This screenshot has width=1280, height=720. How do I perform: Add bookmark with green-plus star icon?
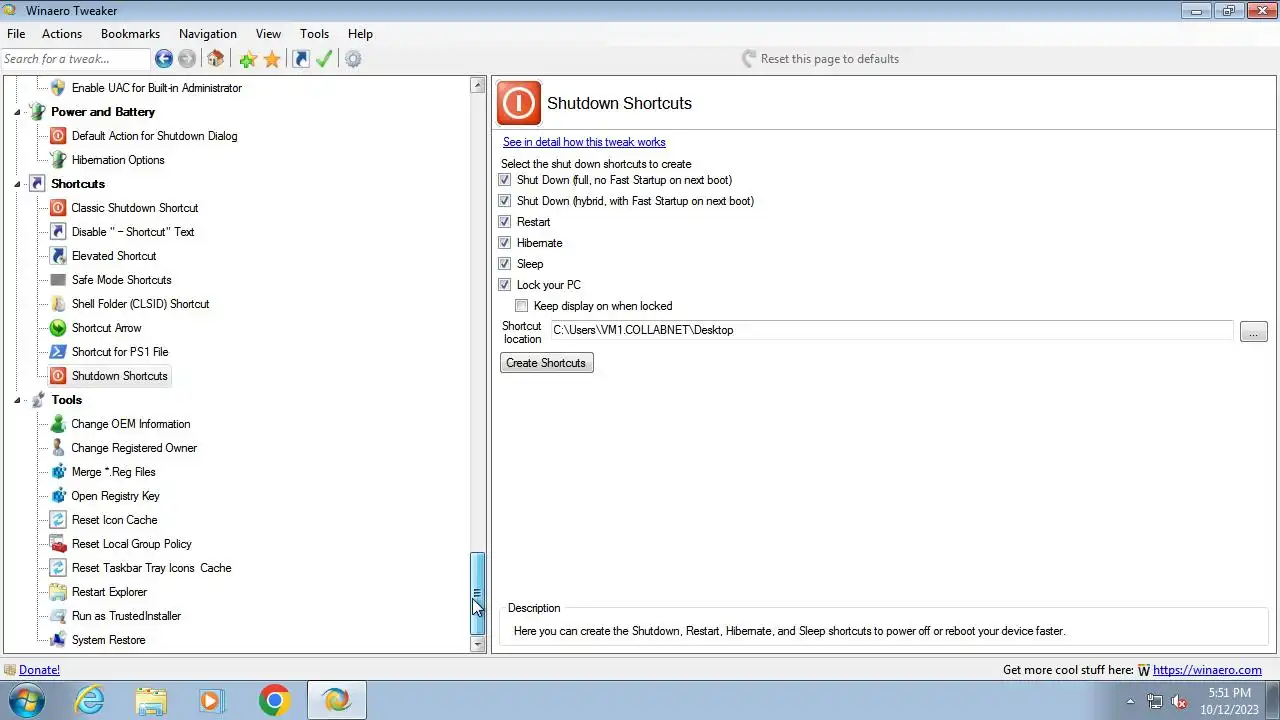(248, 59)
